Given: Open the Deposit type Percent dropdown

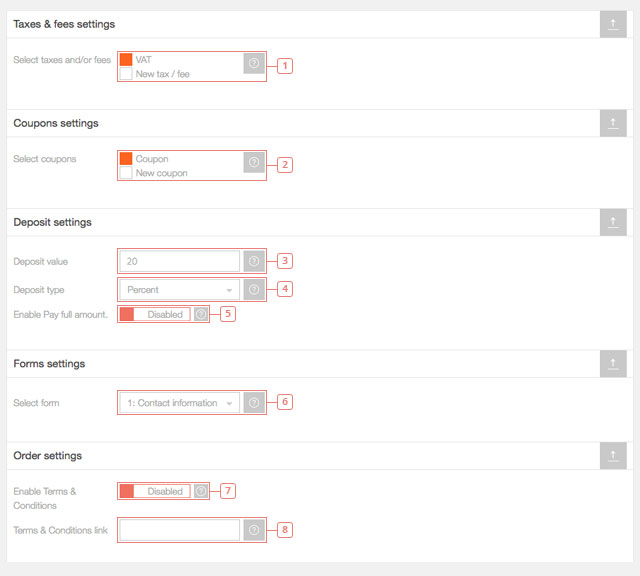Looking at the screenshot, I should click(179, 290).
